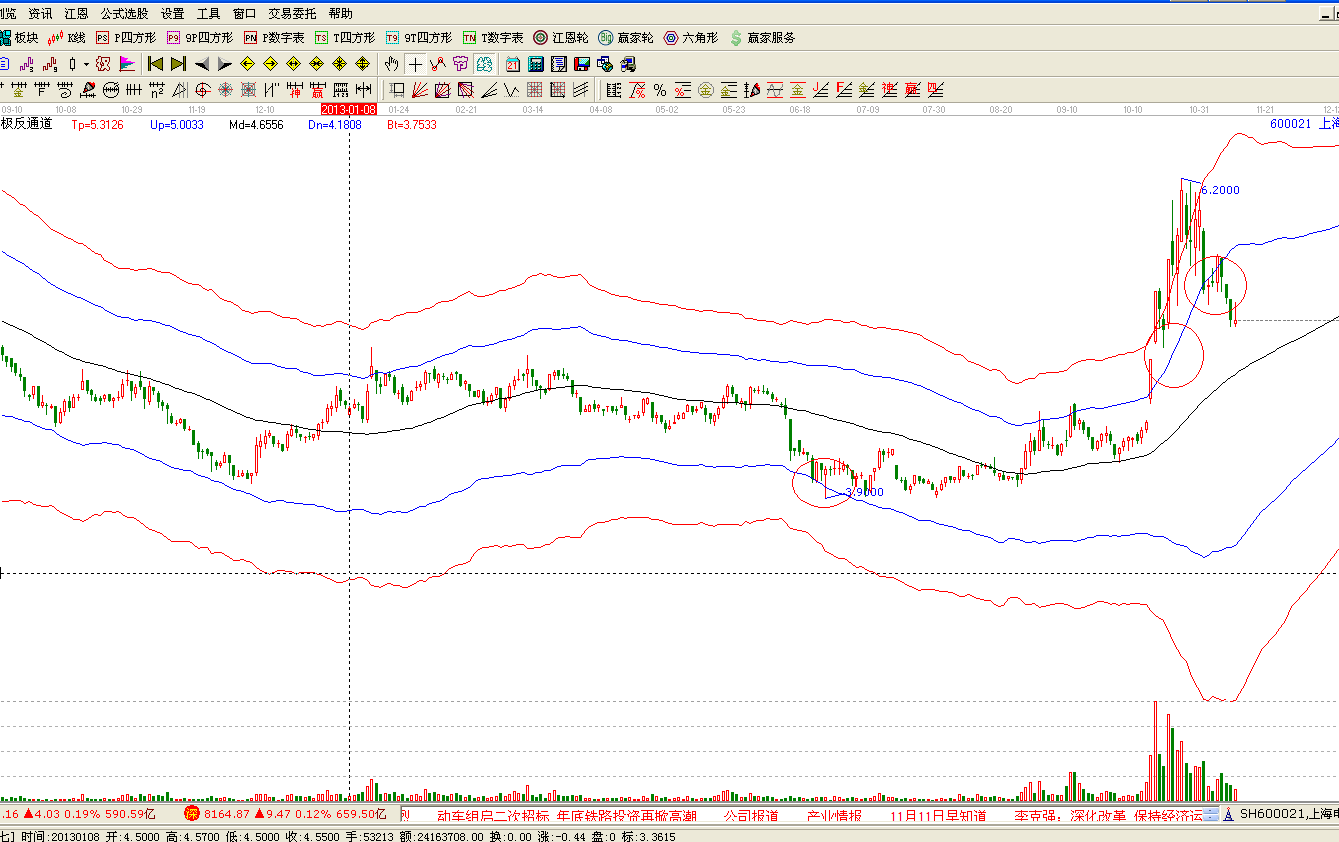Open the 六角形 hexagon tool
Image resolution: width=1339 pixels, height=842 pixels.
[690, 38]
